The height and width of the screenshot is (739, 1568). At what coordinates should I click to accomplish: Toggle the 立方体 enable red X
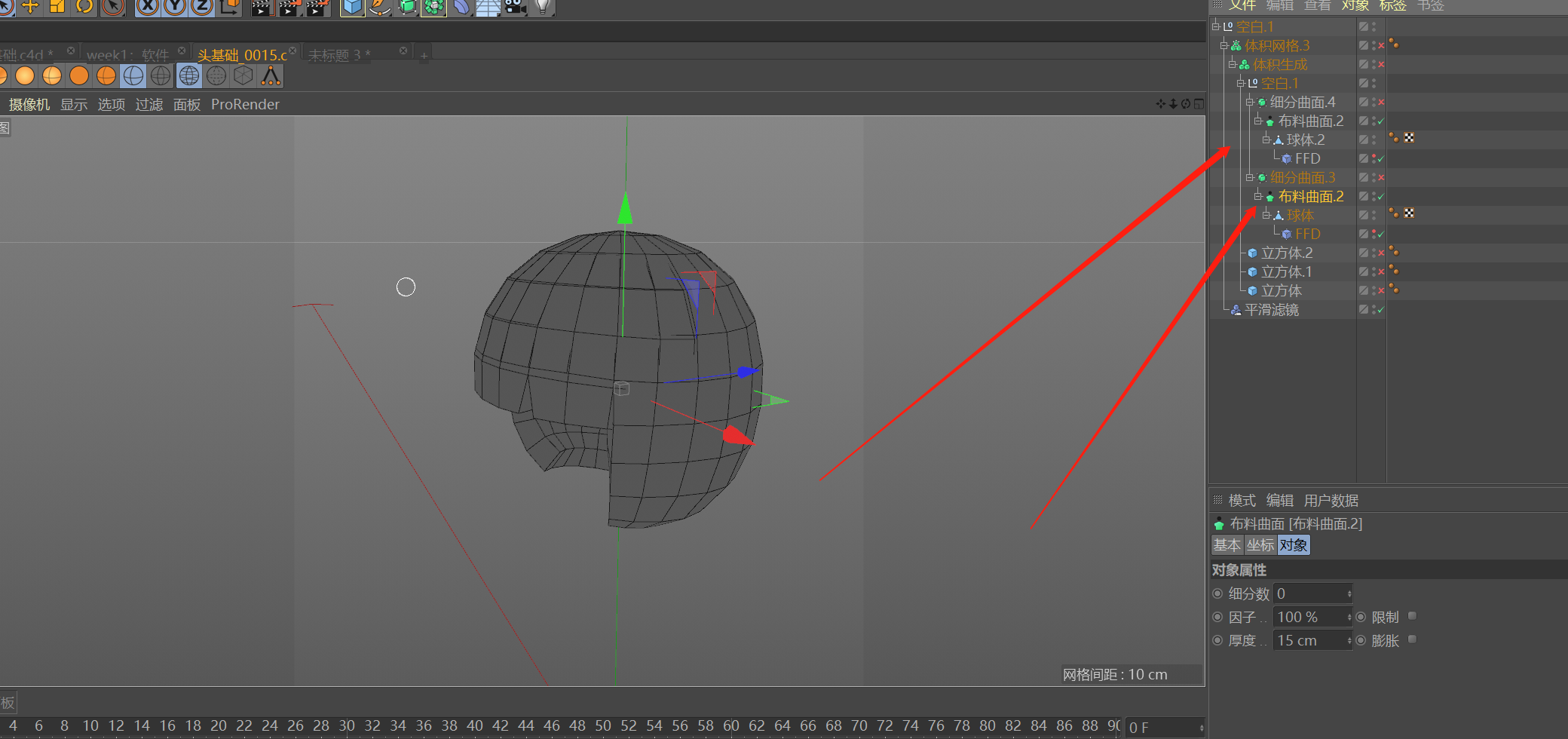coord(1381,291)
